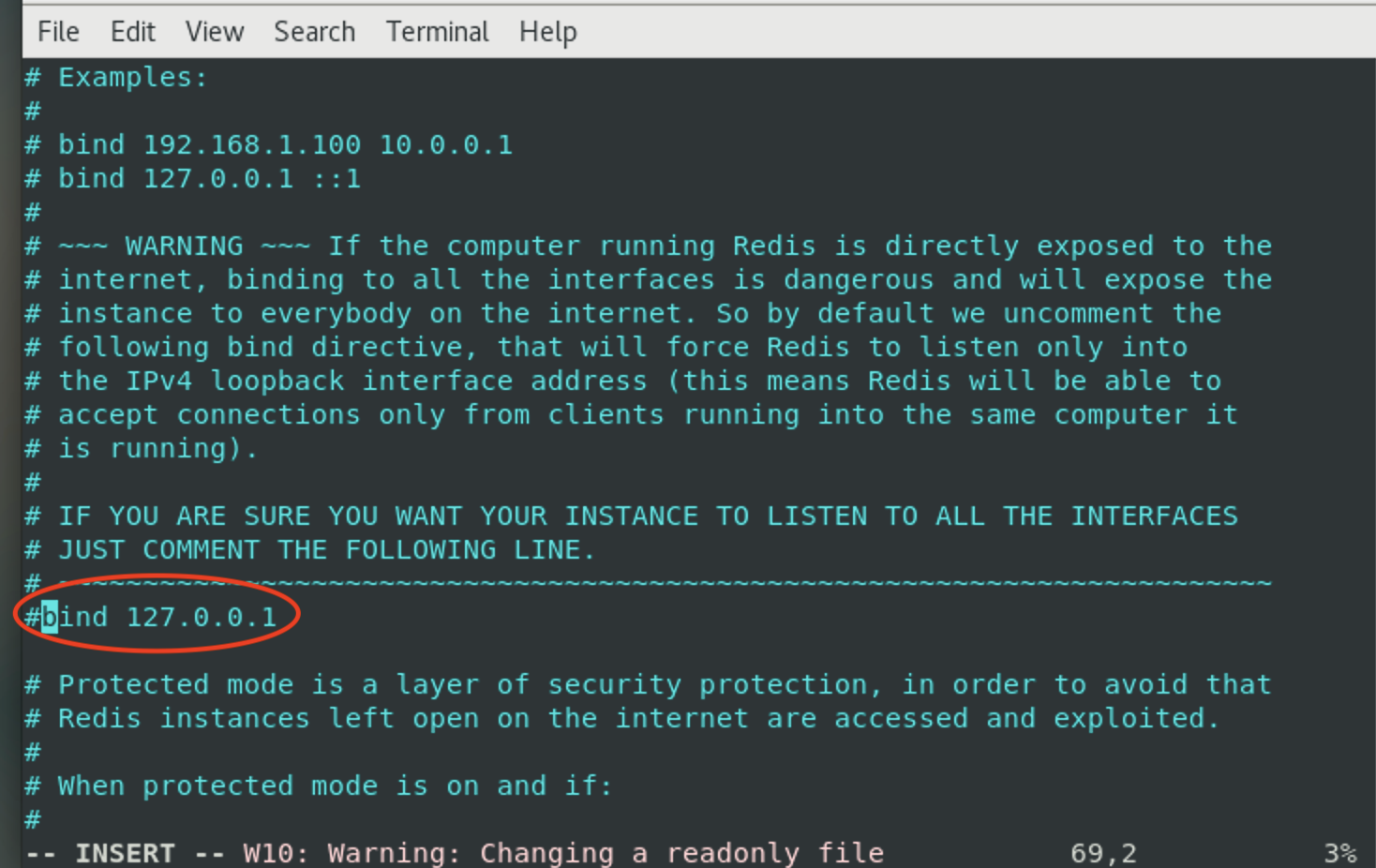Click the line 'accept connections only from clients'
The height and width of the screenshot is (868, 1376).
pyautogui.click(x=632, y=414)
